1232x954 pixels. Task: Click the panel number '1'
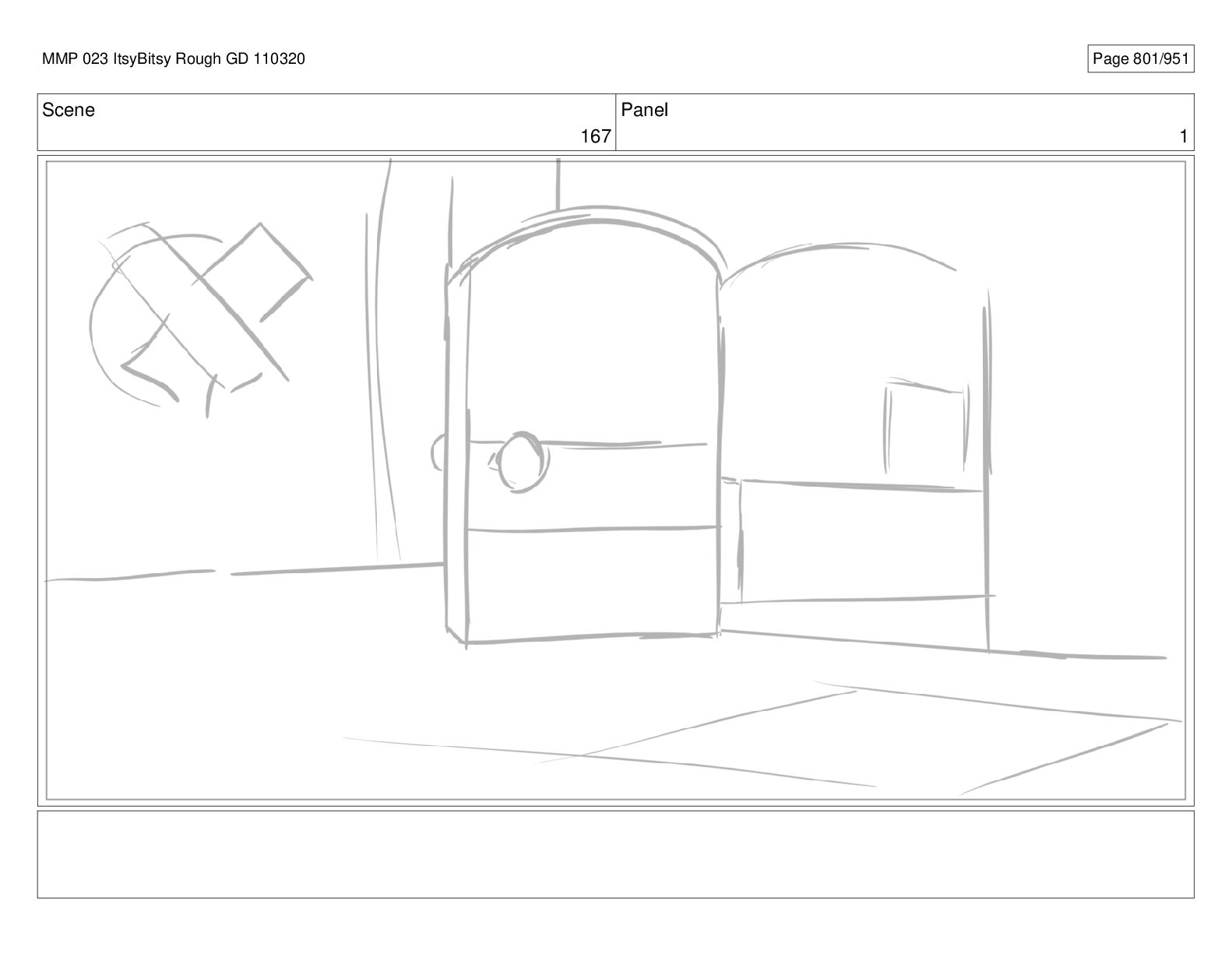coord(1184,136)
